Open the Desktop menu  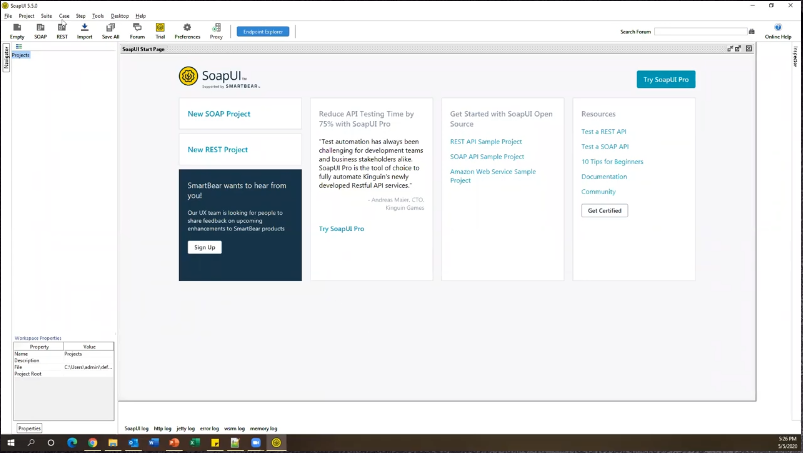click(x=120, y=16)
